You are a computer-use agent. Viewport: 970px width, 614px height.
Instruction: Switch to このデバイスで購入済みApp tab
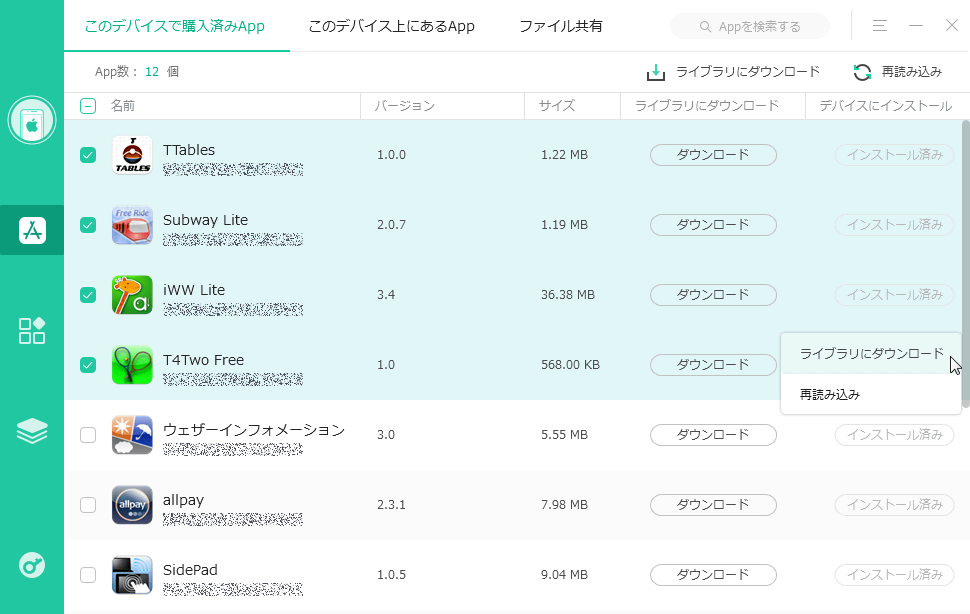click(174, 26)
